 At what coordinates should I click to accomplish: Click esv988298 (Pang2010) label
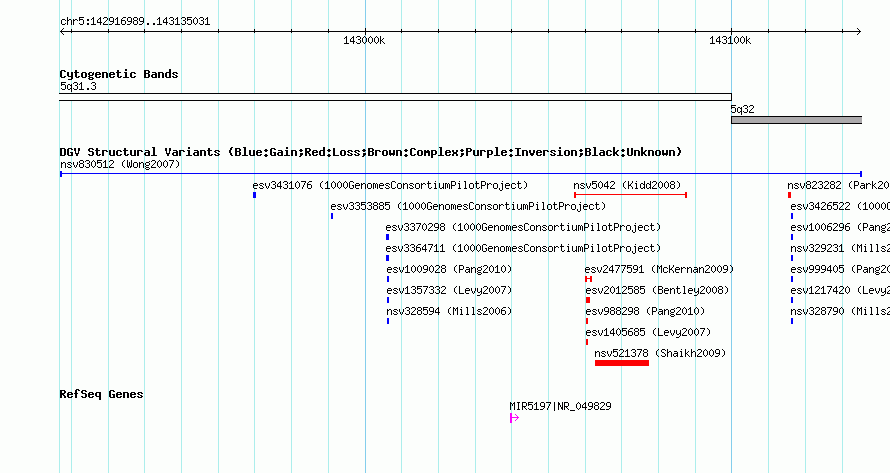pyautogui.click(x=645, y=312)
